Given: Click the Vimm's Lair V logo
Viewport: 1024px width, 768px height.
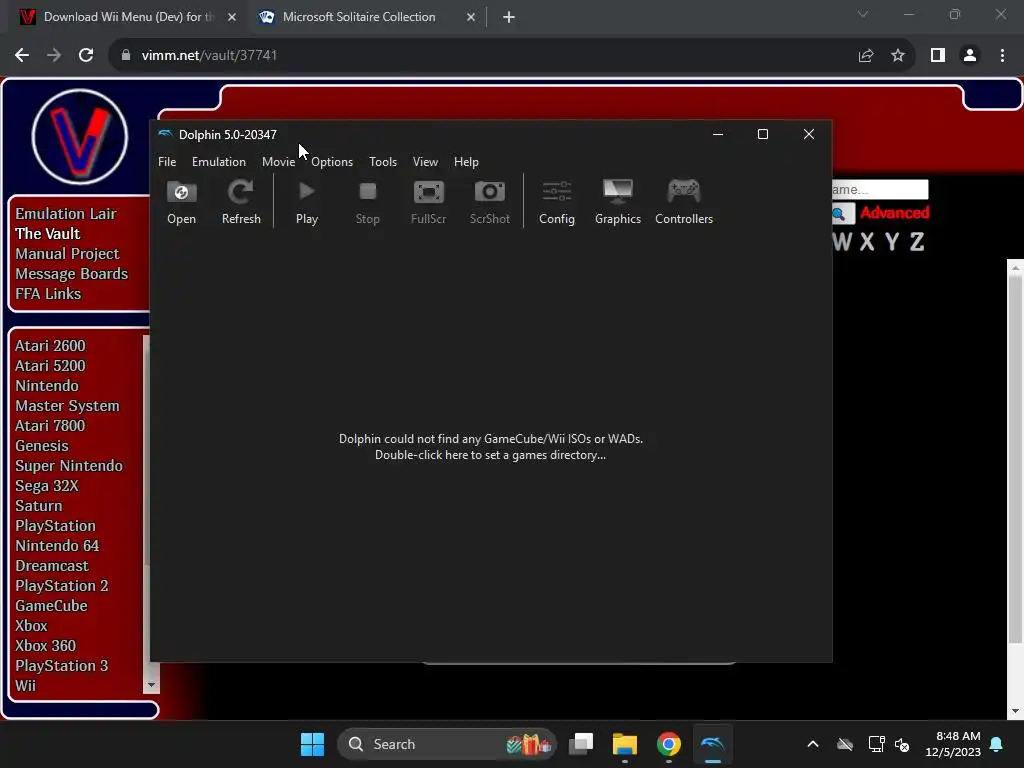Looking at the screenshot, I should click(x=80, y=137).
